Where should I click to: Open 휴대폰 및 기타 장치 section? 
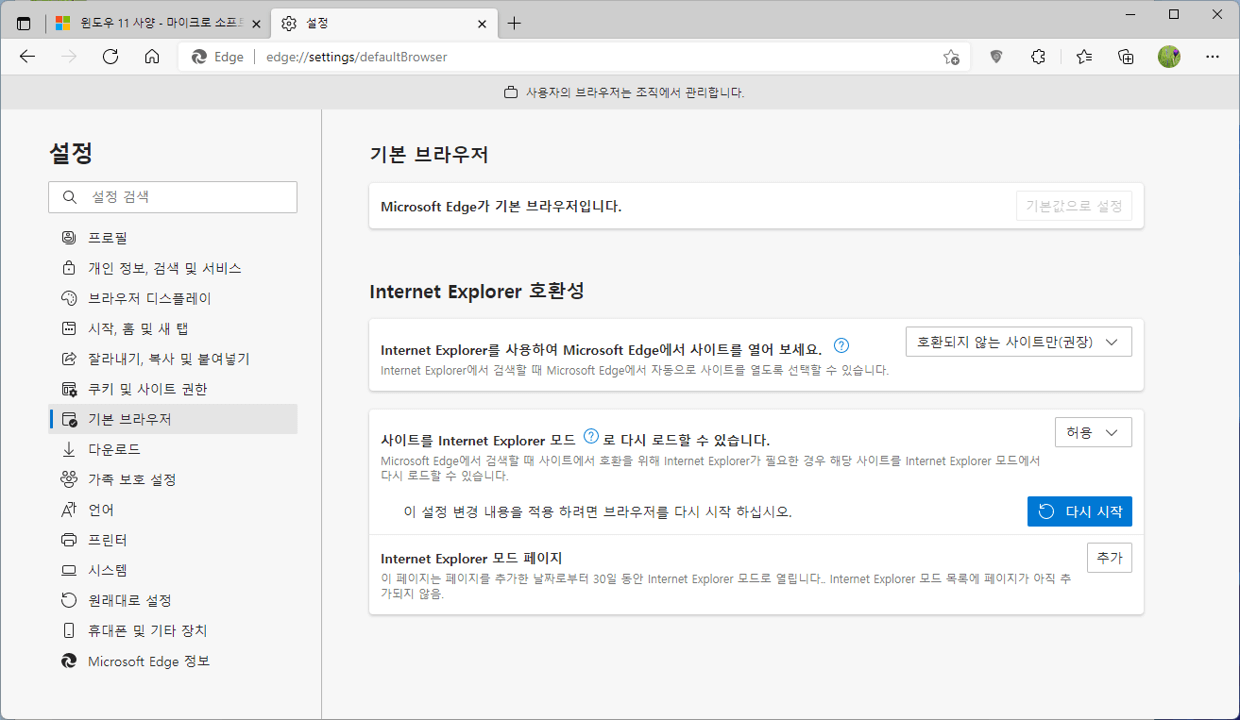173,631
